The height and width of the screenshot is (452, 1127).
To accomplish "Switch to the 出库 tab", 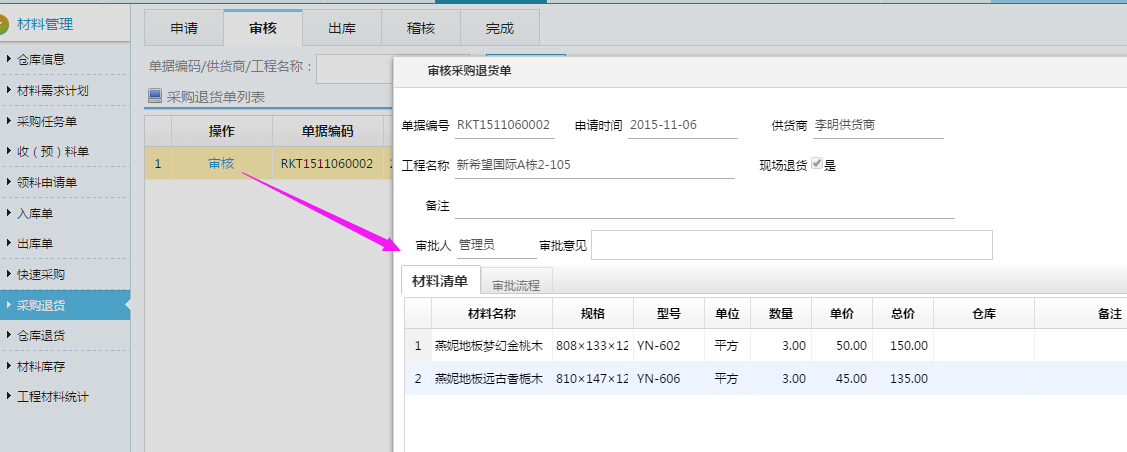I will [342, 28].
